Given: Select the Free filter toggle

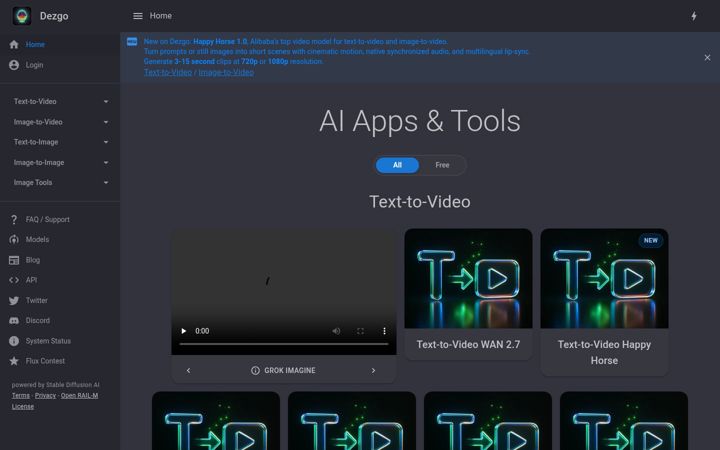Looking at the screenshot, I should 442,165.
